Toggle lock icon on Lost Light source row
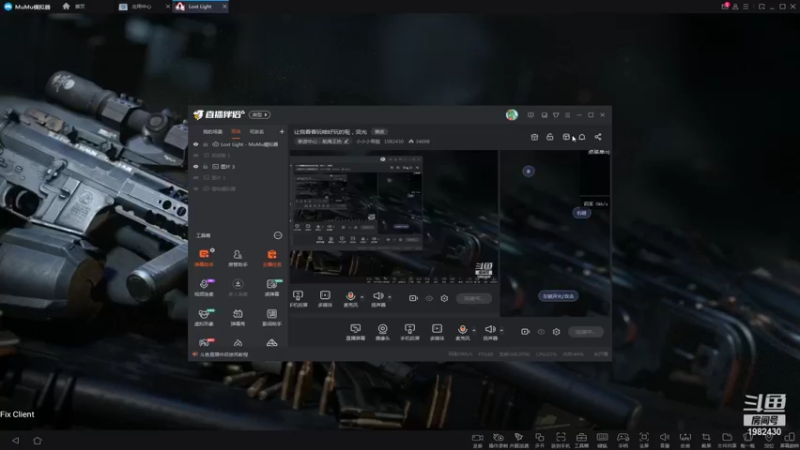The width and height of the screenshot is (800, 450). tap(206, 144)
